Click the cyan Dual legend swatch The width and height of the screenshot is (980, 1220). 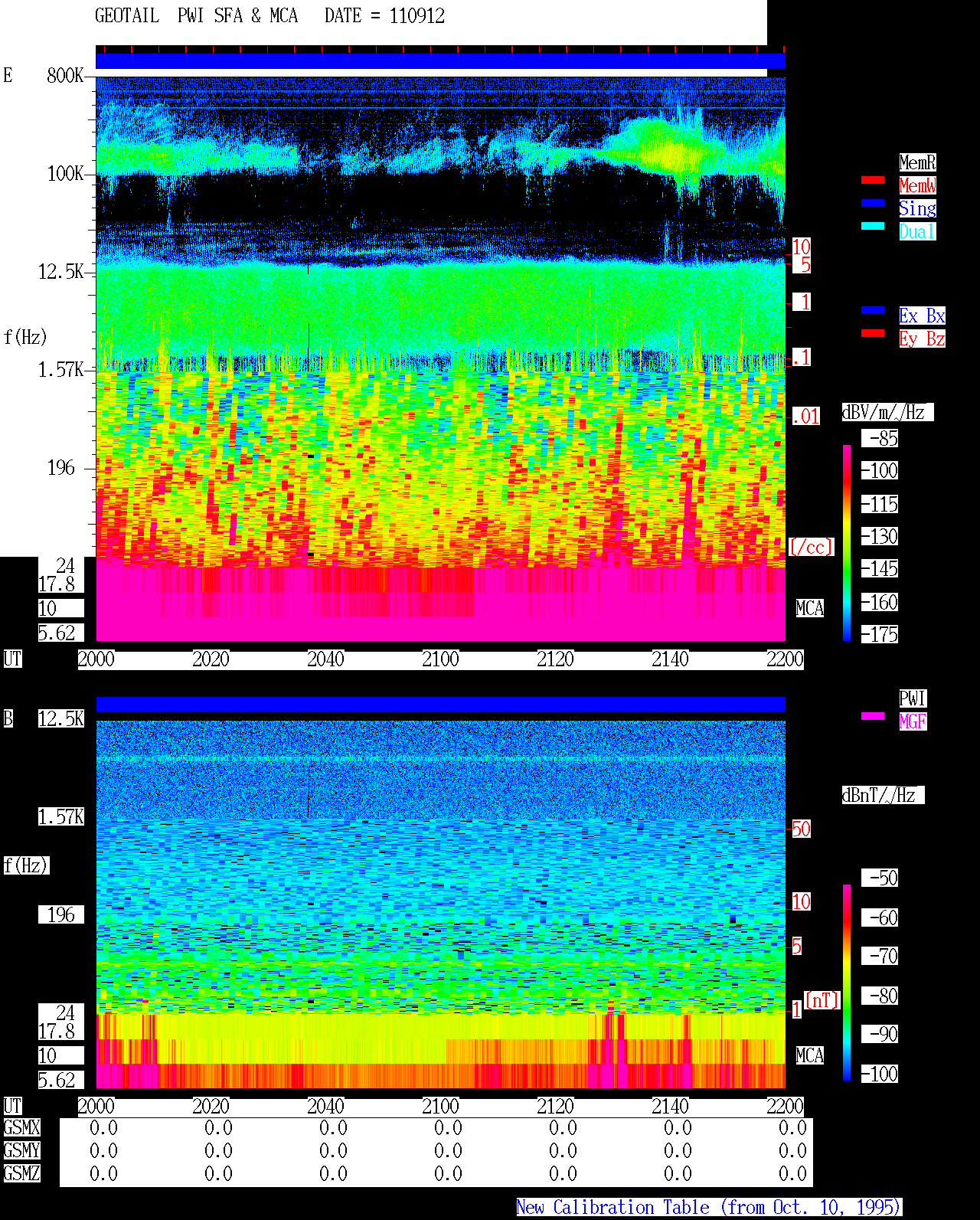pos(873,226)
